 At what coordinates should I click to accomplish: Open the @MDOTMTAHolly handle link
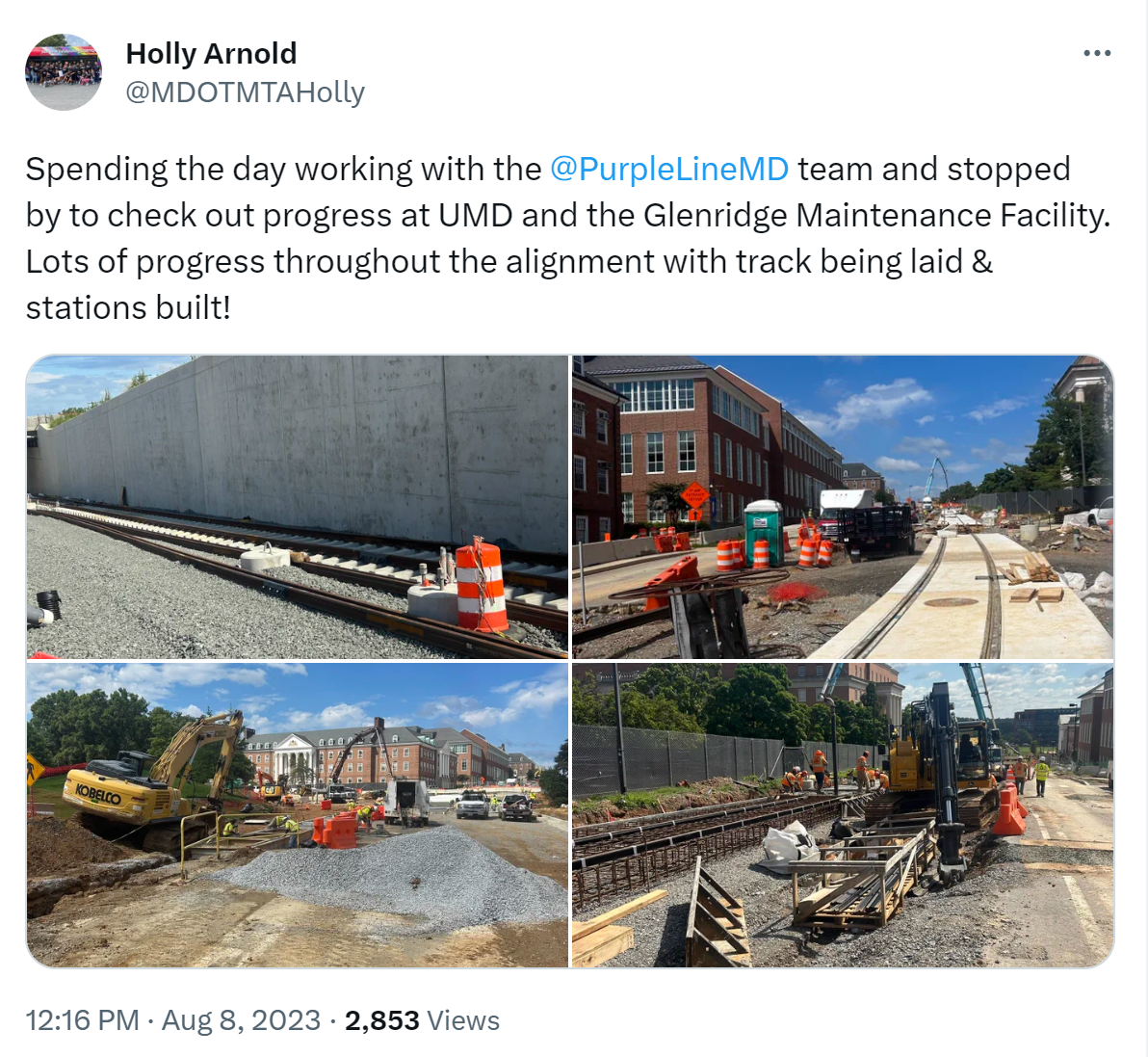(x=246, y=92)
